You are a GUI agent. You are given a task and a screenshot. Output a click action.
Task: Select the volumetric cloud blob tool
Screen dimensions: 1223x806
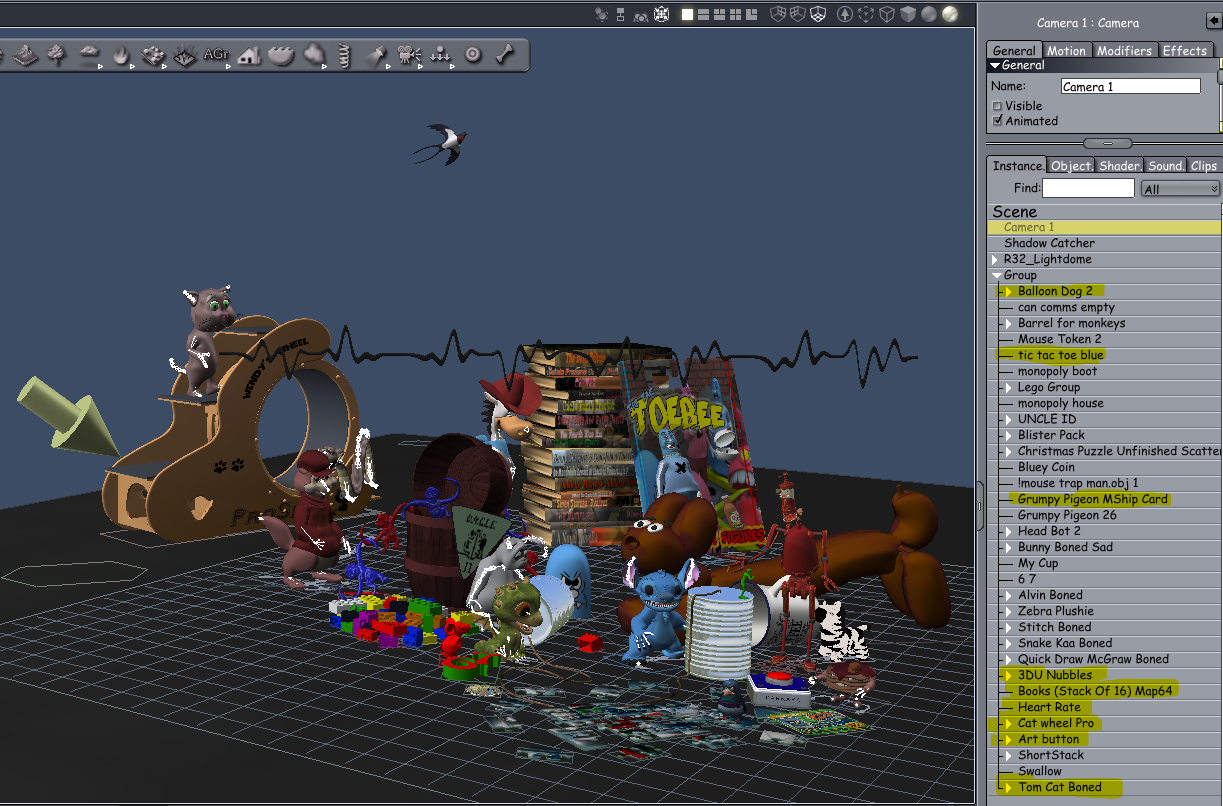[x=313, y=55]
